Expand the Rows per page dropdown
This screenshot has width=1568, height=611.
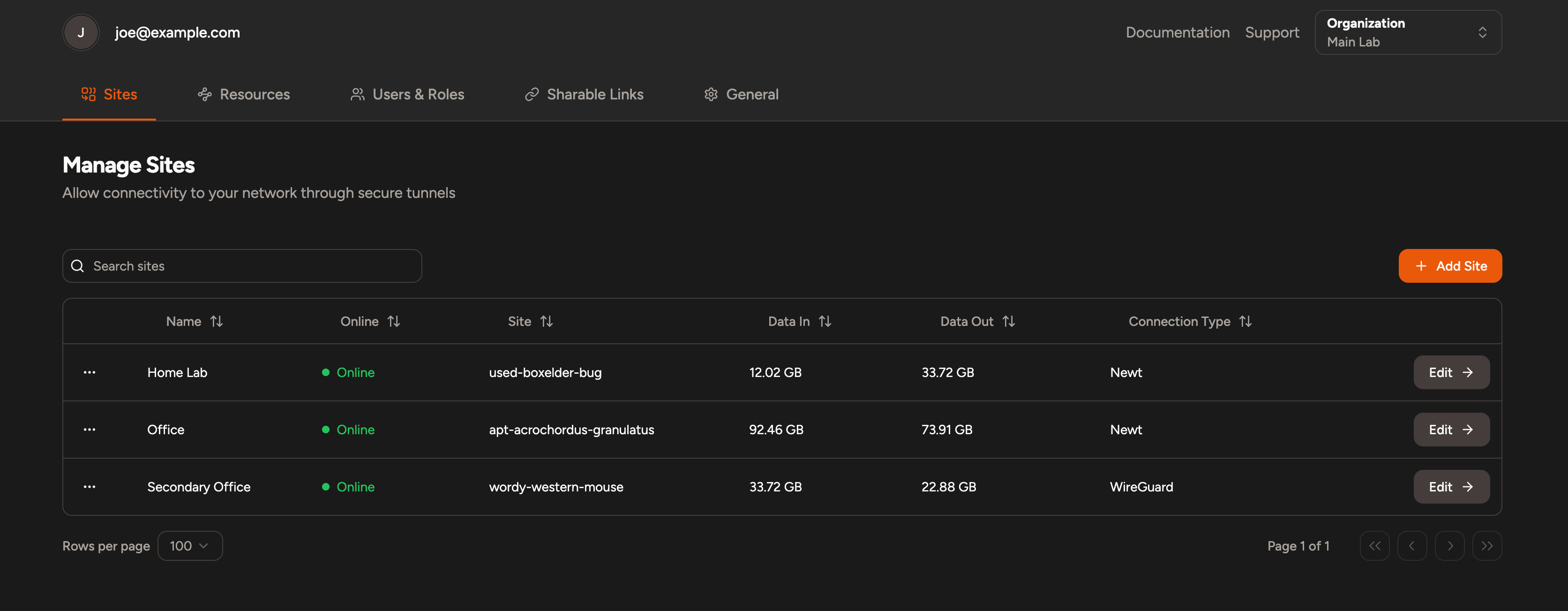coord(189,546)
